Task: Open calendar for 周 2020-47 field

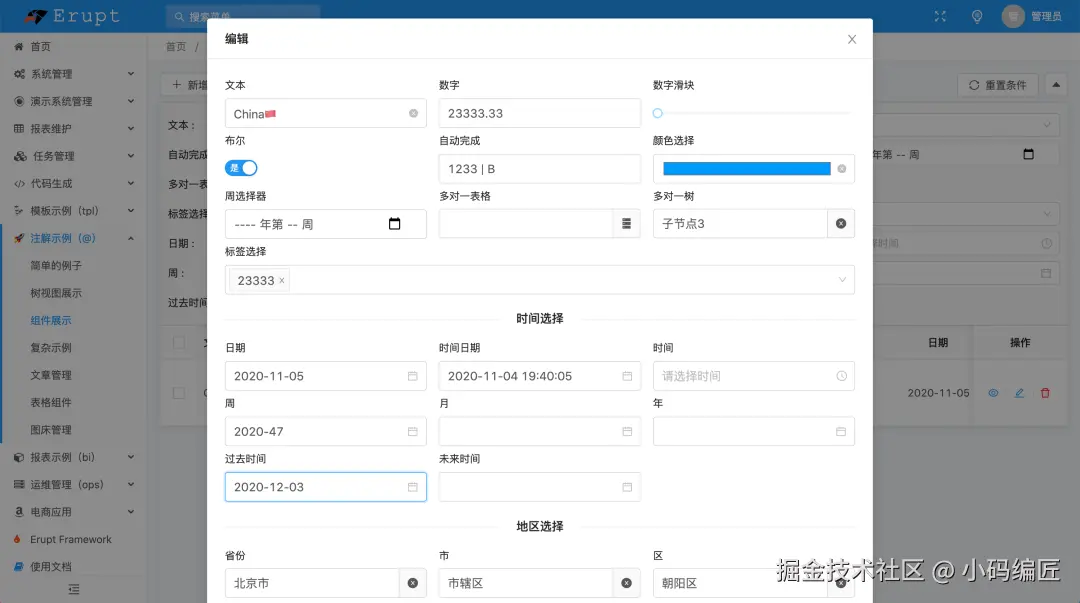Action: coord(413,431)
